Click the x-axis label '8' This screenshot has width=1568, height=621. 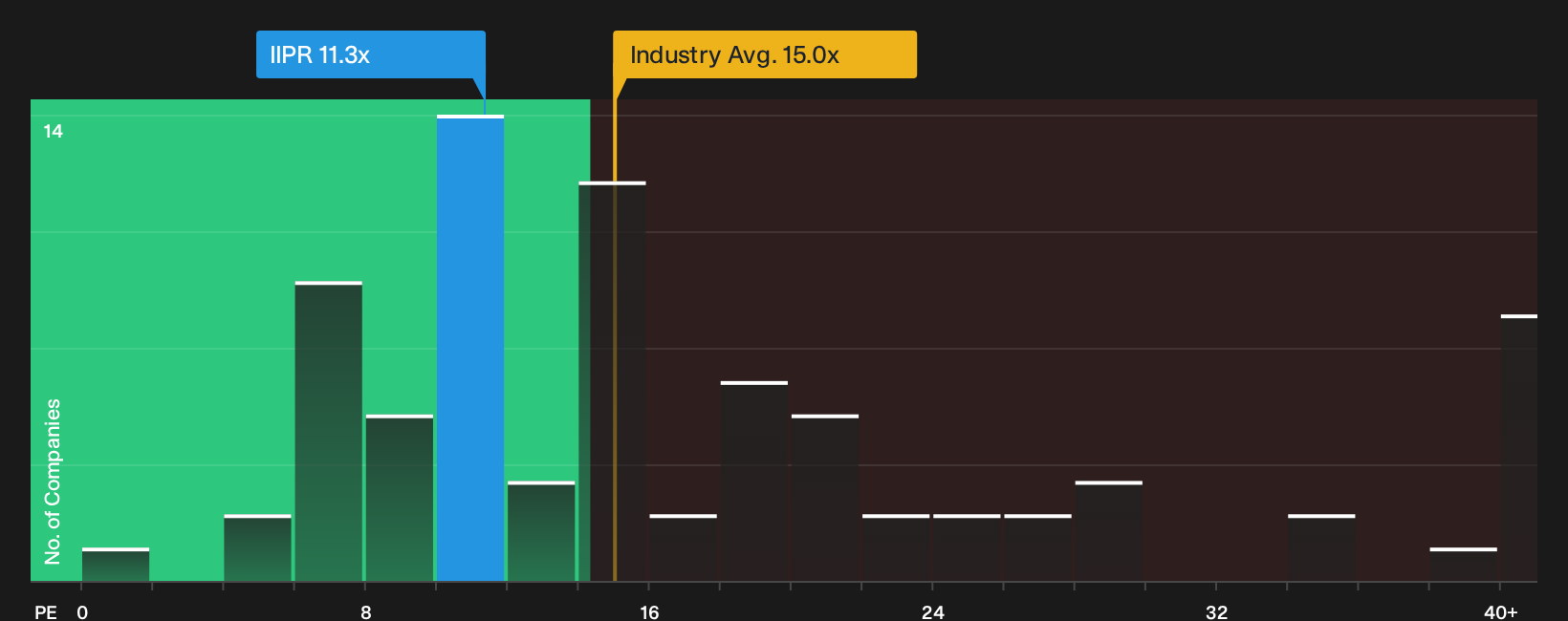click(x=366, y=612)
